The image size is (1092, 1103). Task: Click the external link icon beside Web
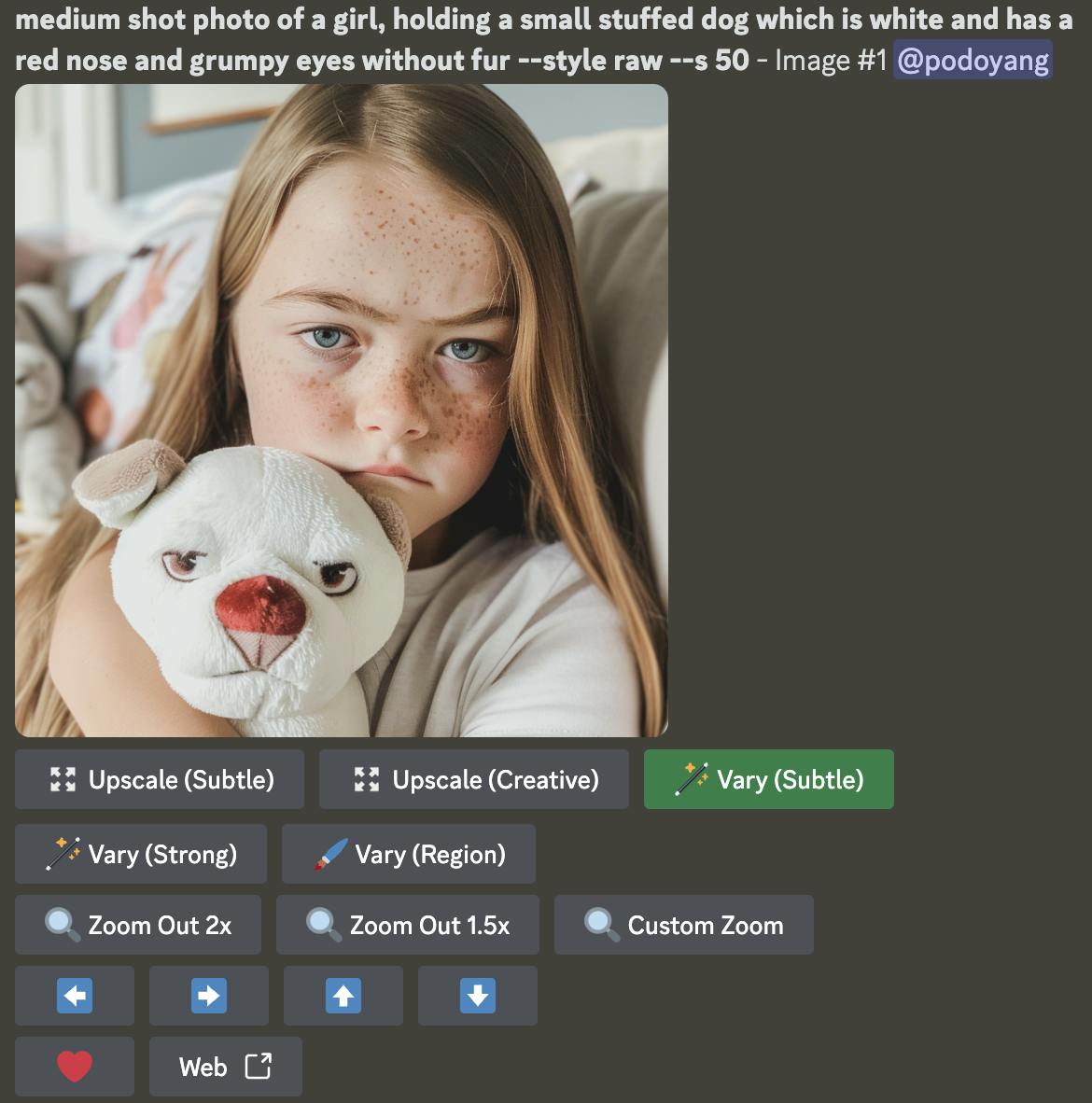tap(259, 1067)
